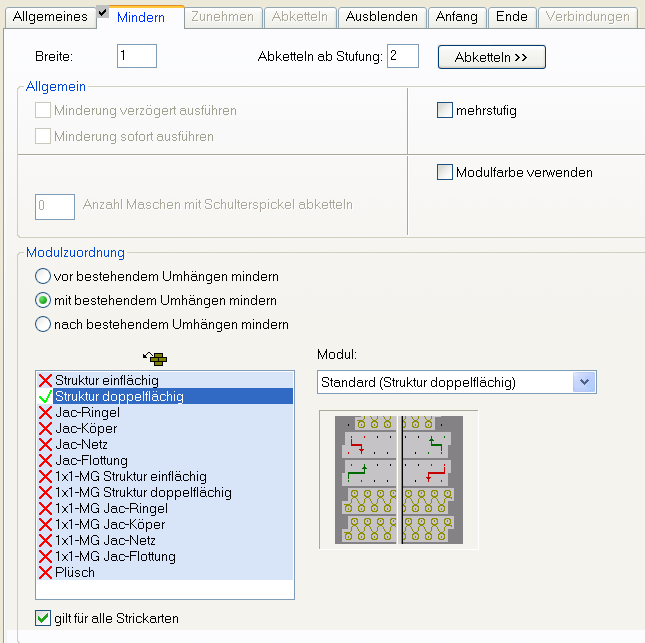Toggle Modulfarbe verwenden checkbox

(x=445, y=173)
